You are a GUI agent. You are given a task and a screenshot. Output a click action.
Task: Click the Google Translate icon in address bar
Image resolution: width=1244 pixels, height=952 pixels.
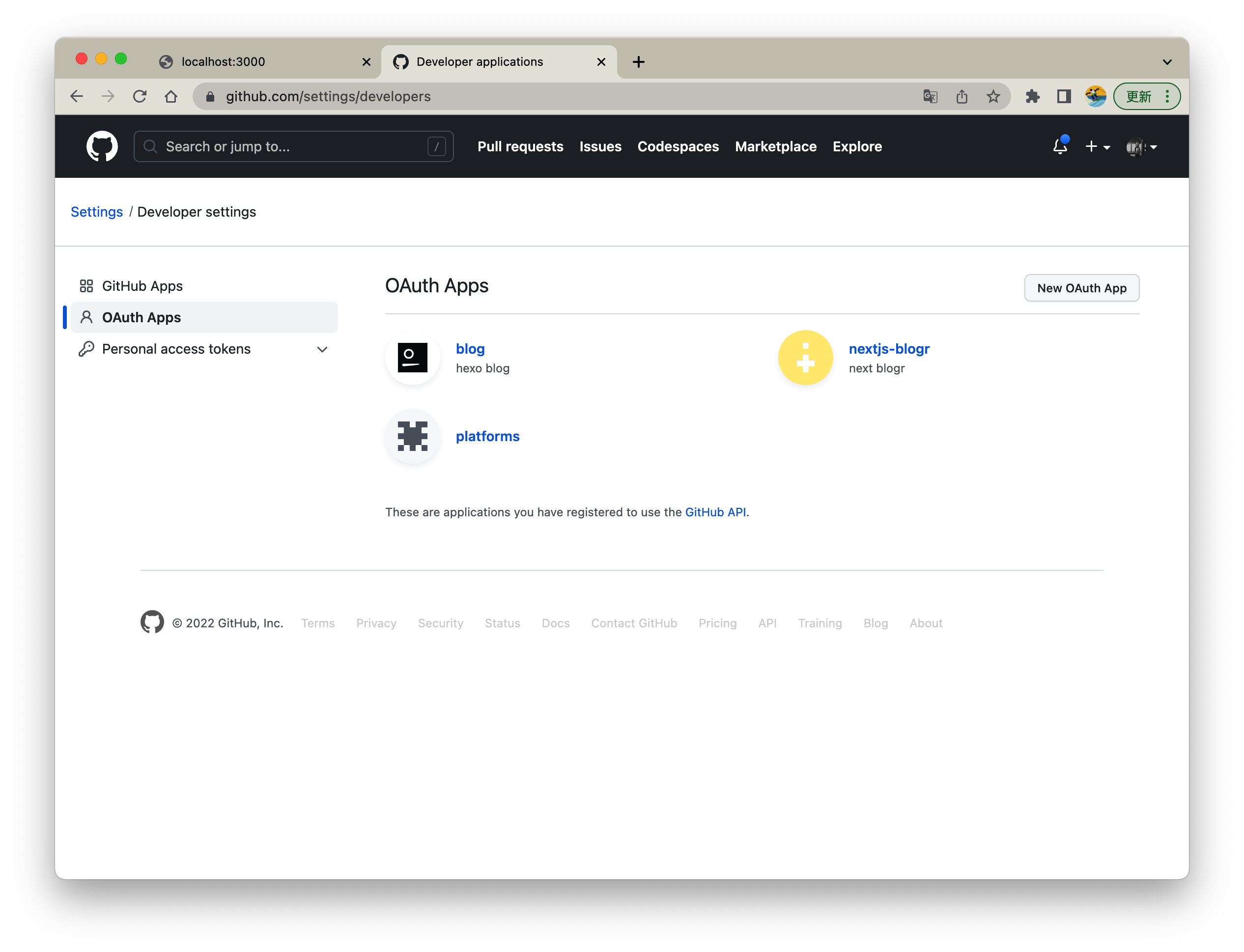point(930,96)
